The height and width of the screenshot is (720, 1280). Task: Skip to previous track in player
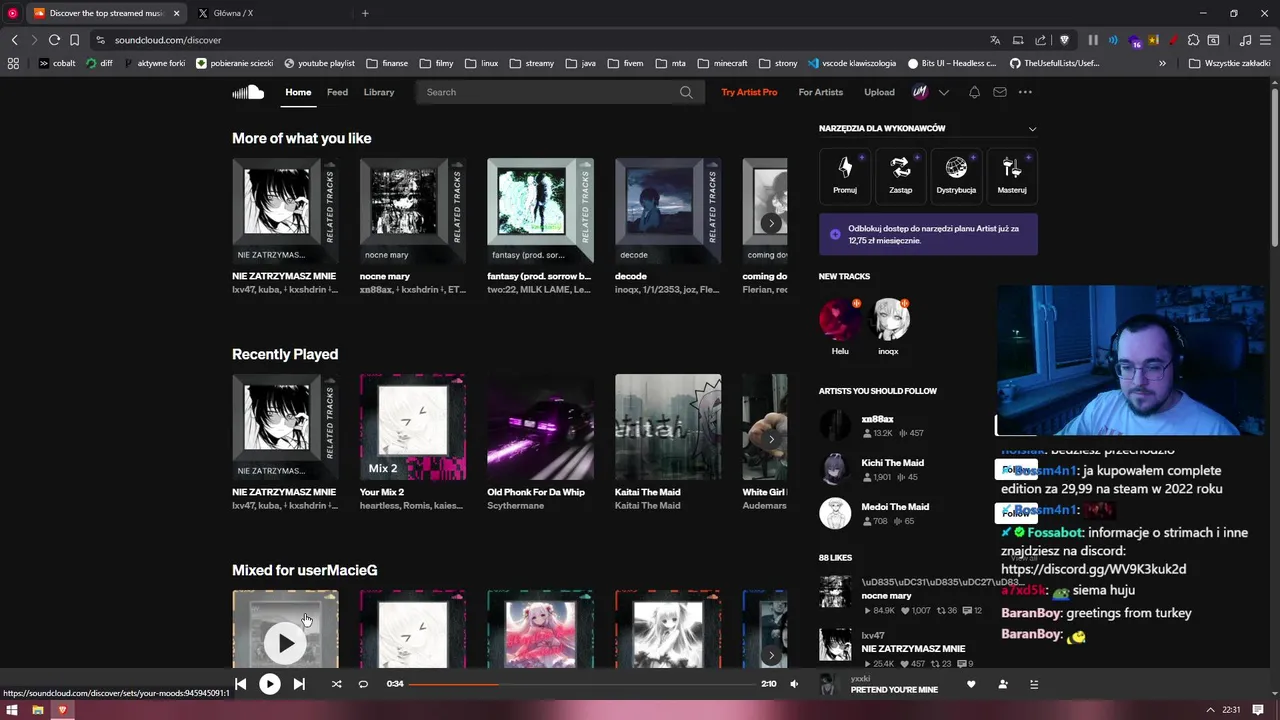[240, 684]
